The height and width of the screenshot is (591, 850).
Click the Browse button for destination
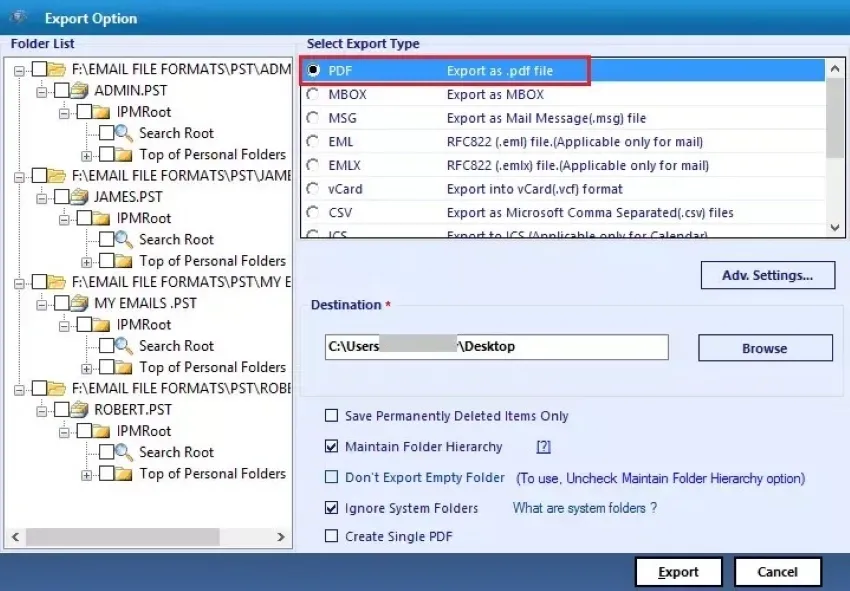(x=764, y=348)
